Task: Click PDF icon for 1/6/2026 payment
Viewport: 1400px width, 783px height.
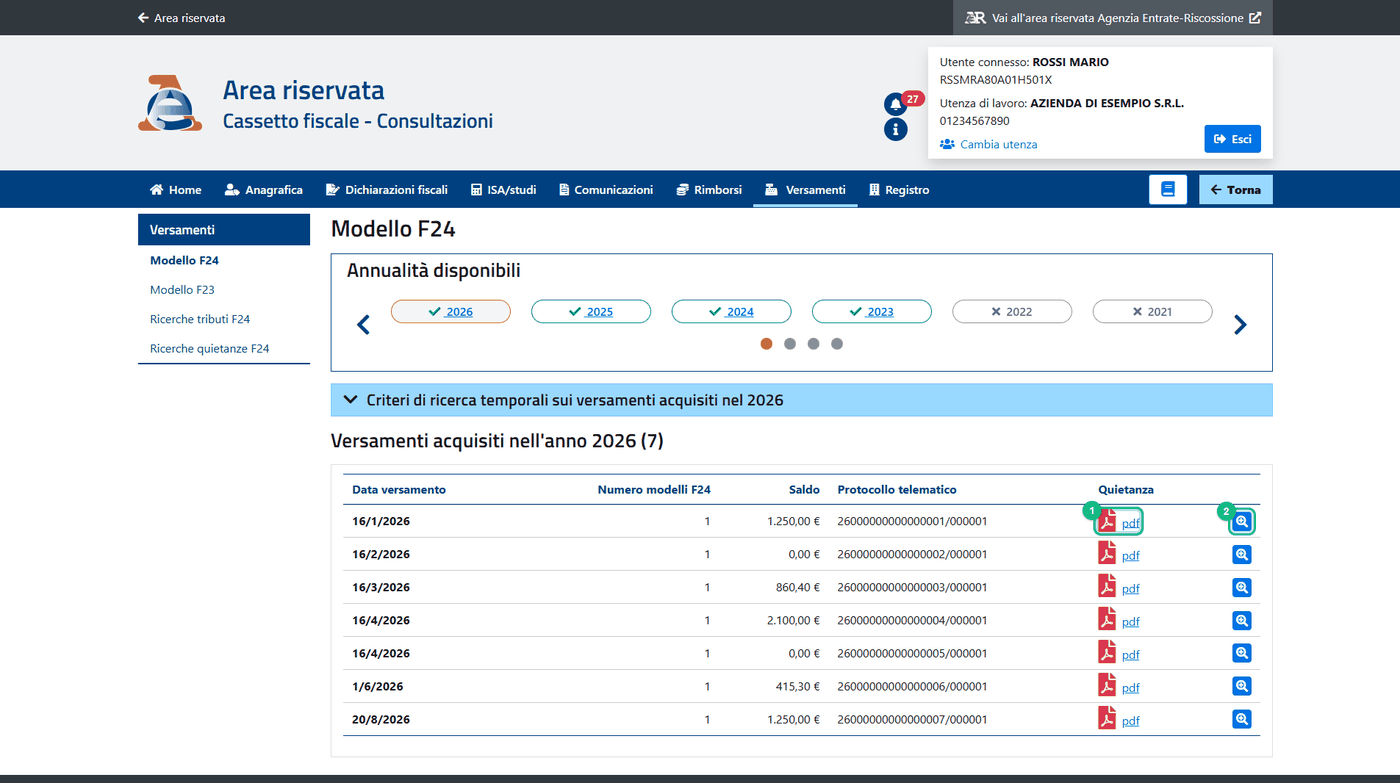Action: [x=1107, y=687]
